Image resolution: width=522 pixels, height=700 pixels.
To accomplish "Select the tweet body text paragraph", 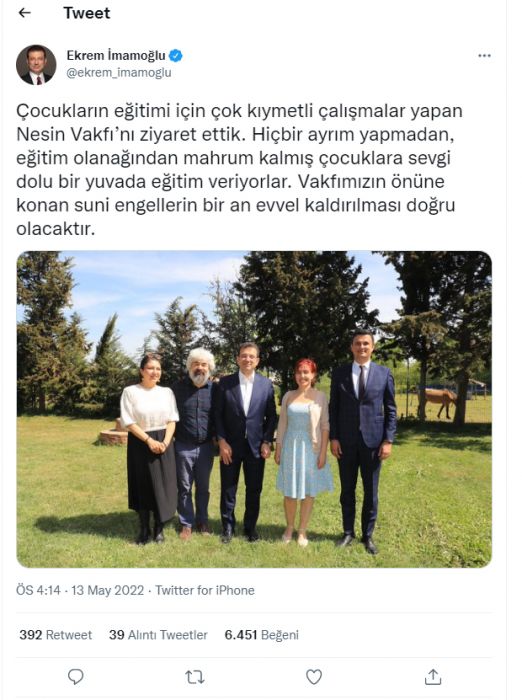I will [239, 170].
